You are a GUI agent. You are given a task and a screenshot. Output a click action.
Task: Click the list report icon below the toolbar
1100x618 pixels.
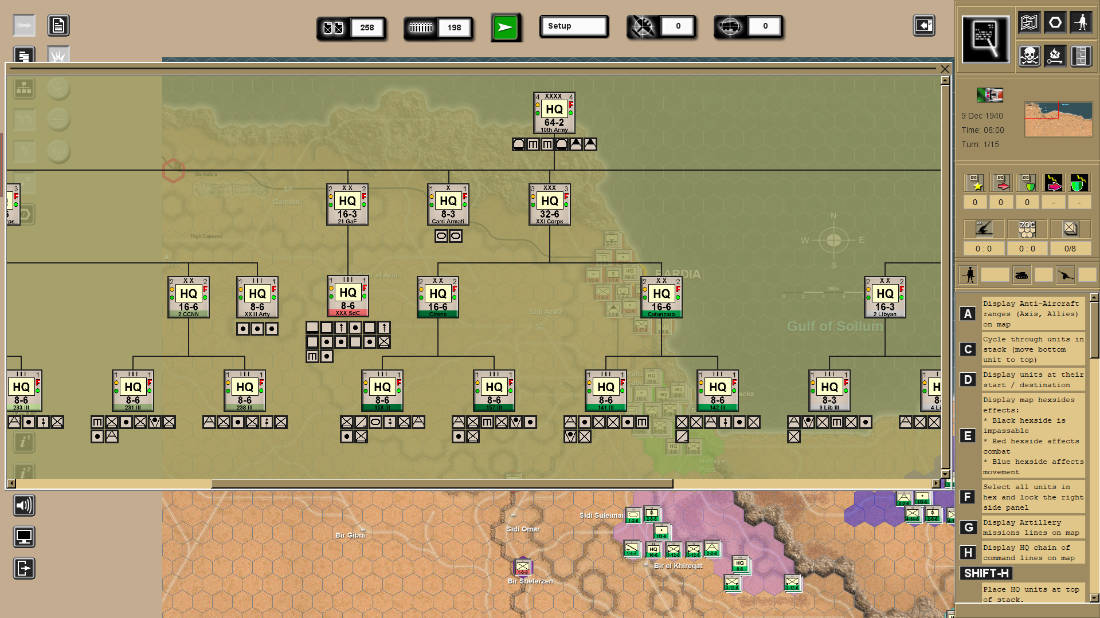point(24,55)
